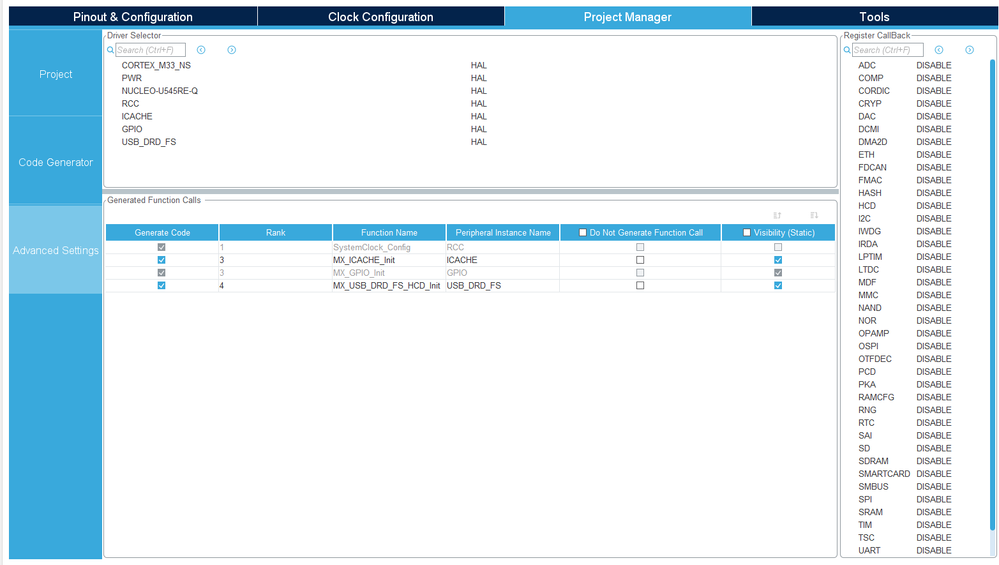Viewport: 999px width, 565px height.
Task: Click rank 4 cell of USB init row
Action: click(275, 285)
